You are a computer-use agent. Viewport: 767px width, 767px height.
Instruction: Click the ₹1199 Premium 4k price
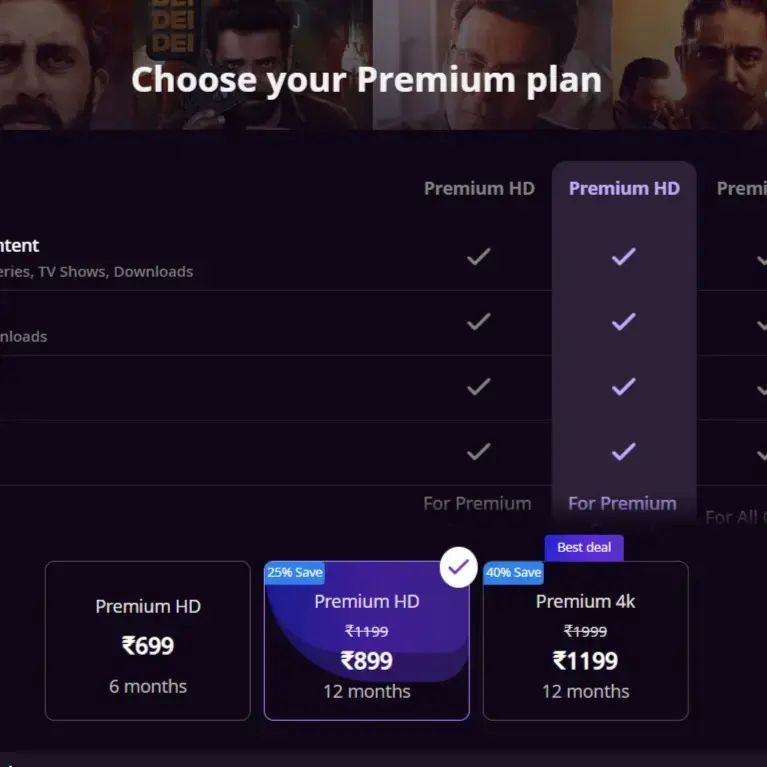point(585,661)
